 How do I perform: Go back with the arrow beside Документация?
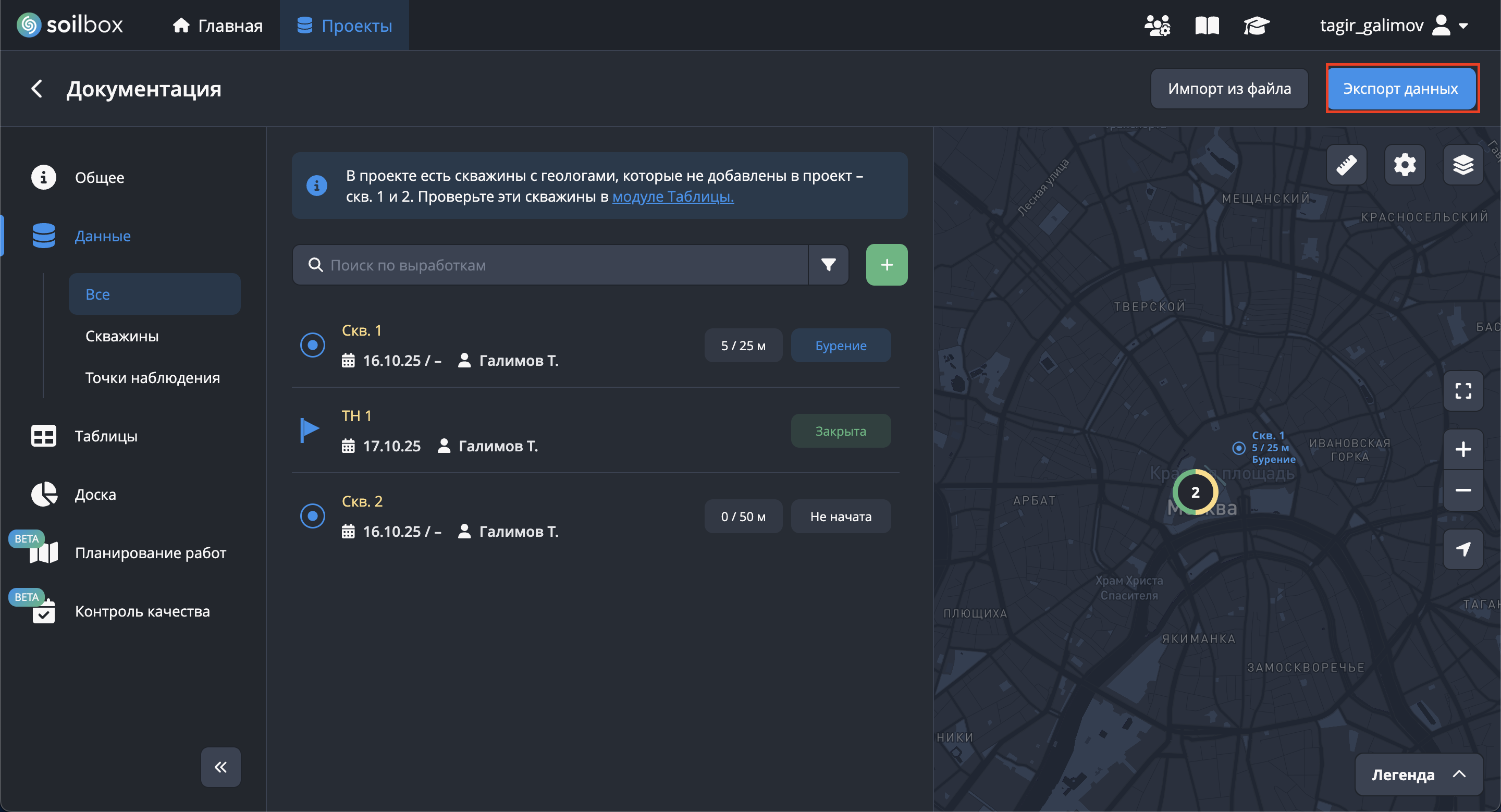click(x=36, y=89)
